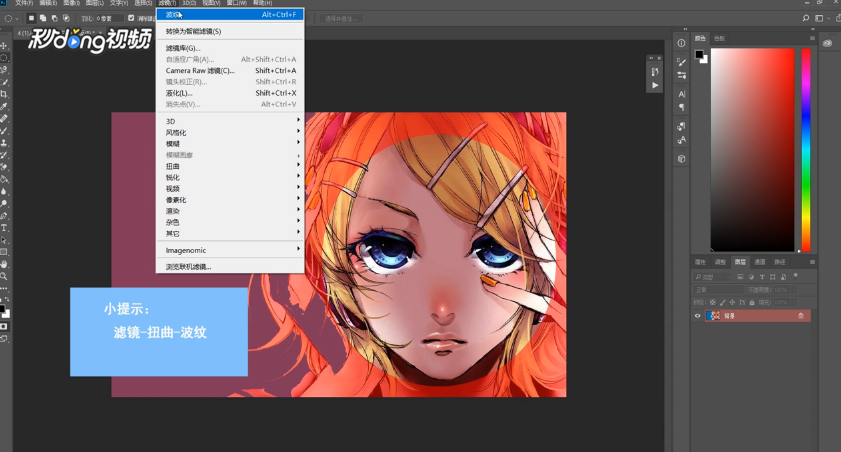This screenshot has height=452, width=841.
Task: Open the Layers panel flyout menu
Action: [x=812, y=262]
